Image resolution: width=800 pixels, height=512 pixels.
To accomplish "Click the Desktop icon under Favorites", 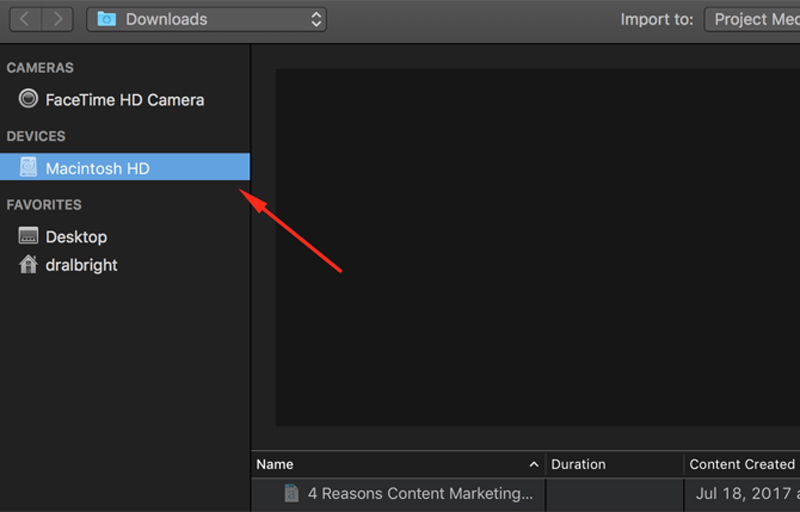I will (28, 237).
